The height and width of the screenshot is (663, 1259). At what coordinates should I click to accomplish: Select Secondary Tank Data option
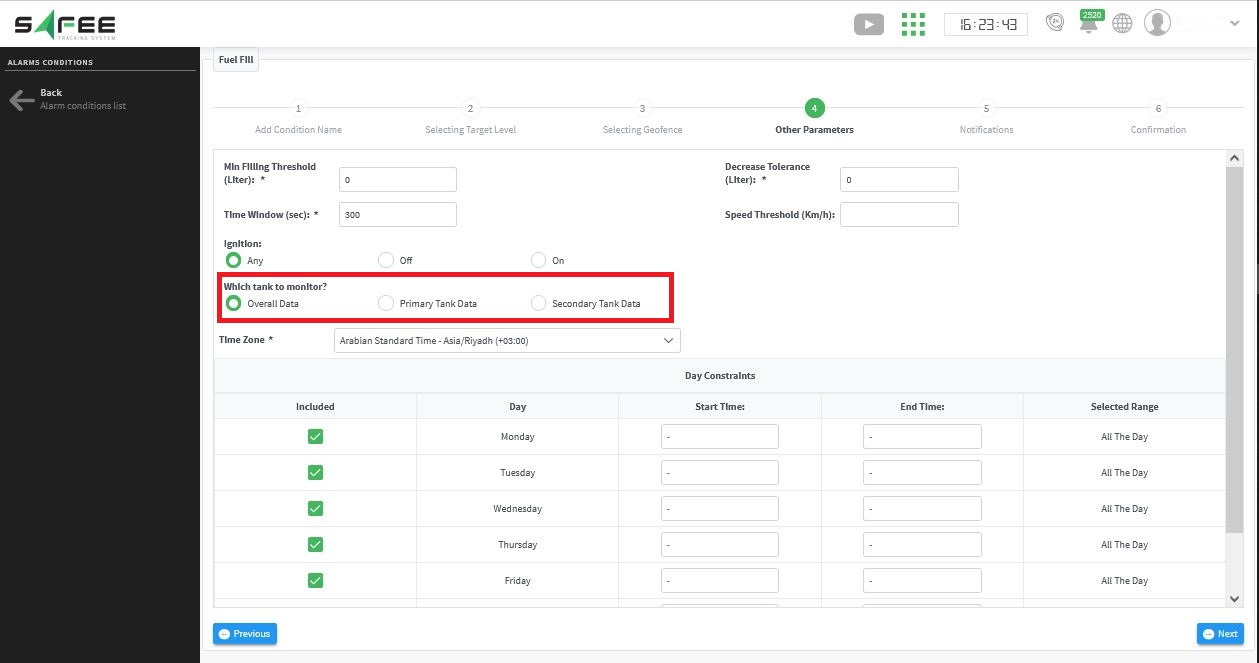538,303
